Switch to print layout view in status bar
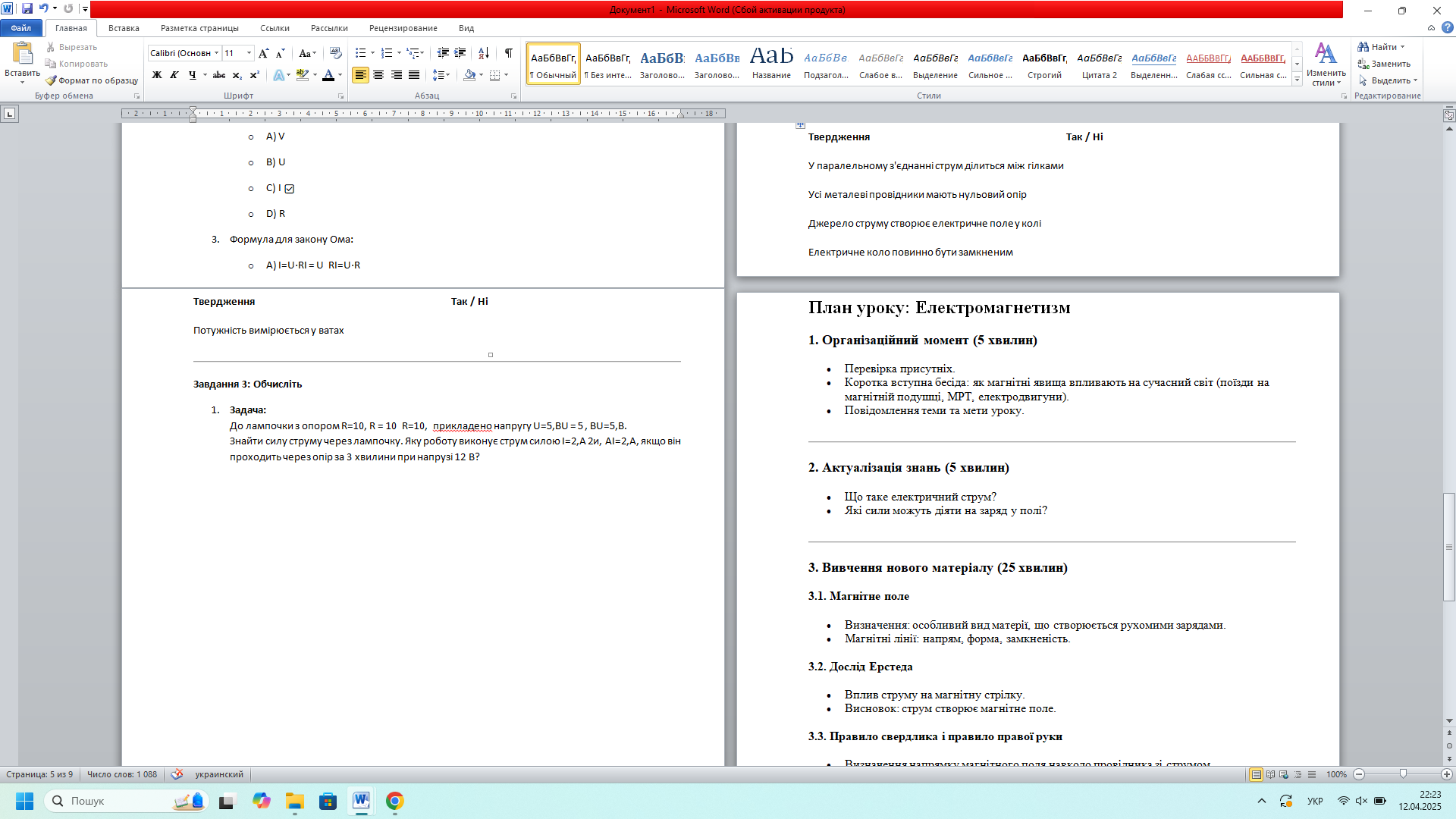This screenshot has width=1456, height=819. pos(1257,774)
